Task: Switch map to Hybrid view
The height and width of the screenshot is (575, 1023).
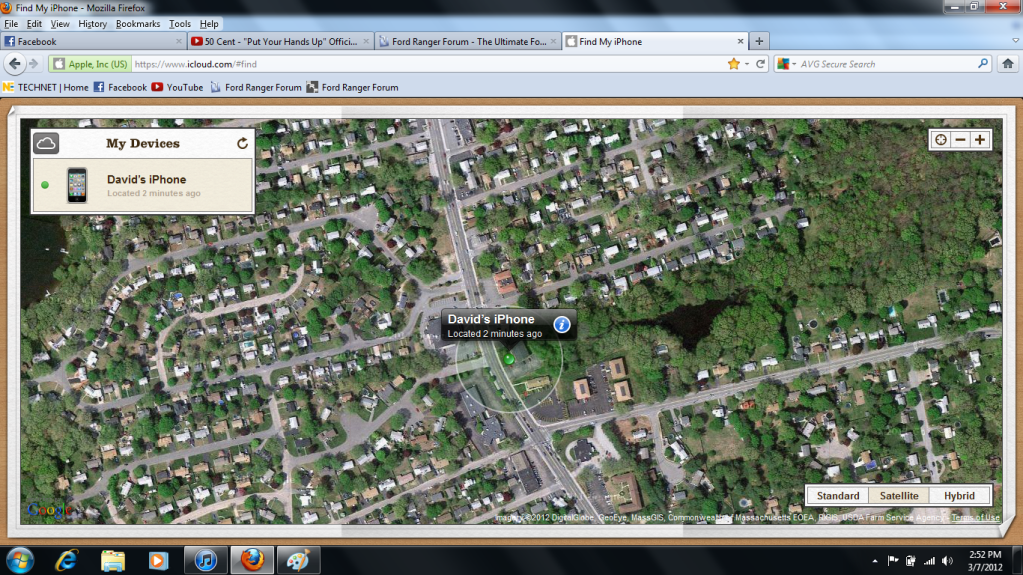Action: click(x=959, y=496)
